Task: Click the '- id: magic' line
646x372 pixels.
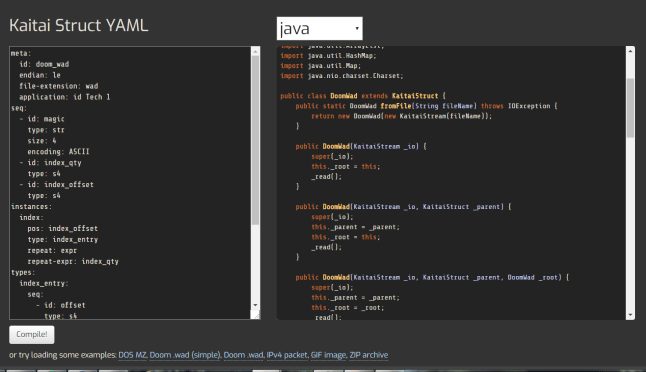Action: click(x=42, y=119)
